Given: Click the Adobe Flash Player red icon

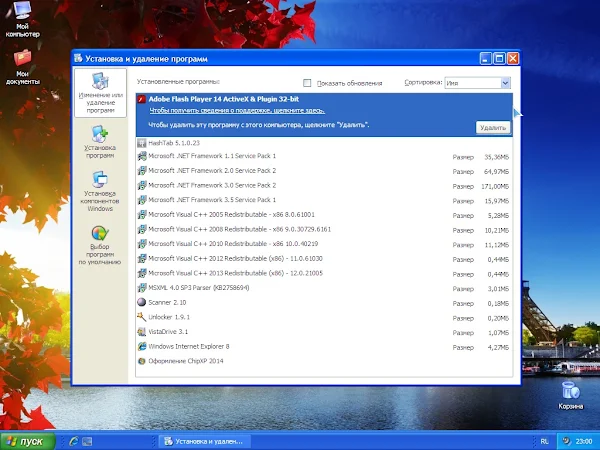Looking at the screenshot, I should (142, 99).
